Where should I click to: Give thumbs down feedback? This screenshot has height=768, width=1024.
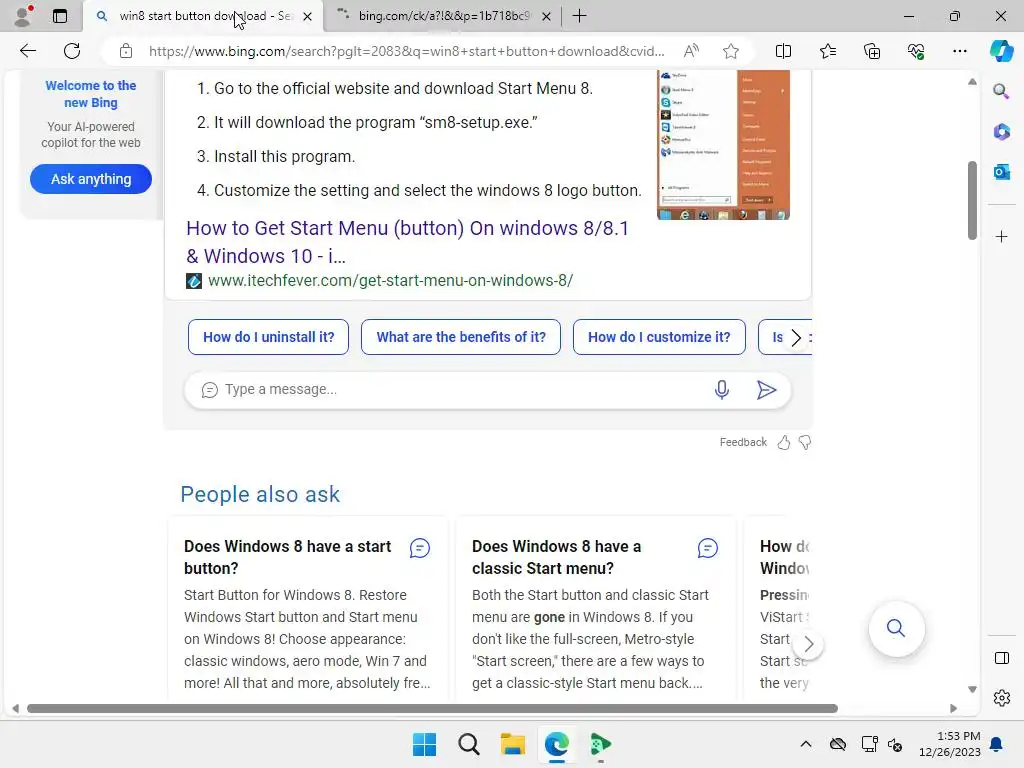[805, 443]
